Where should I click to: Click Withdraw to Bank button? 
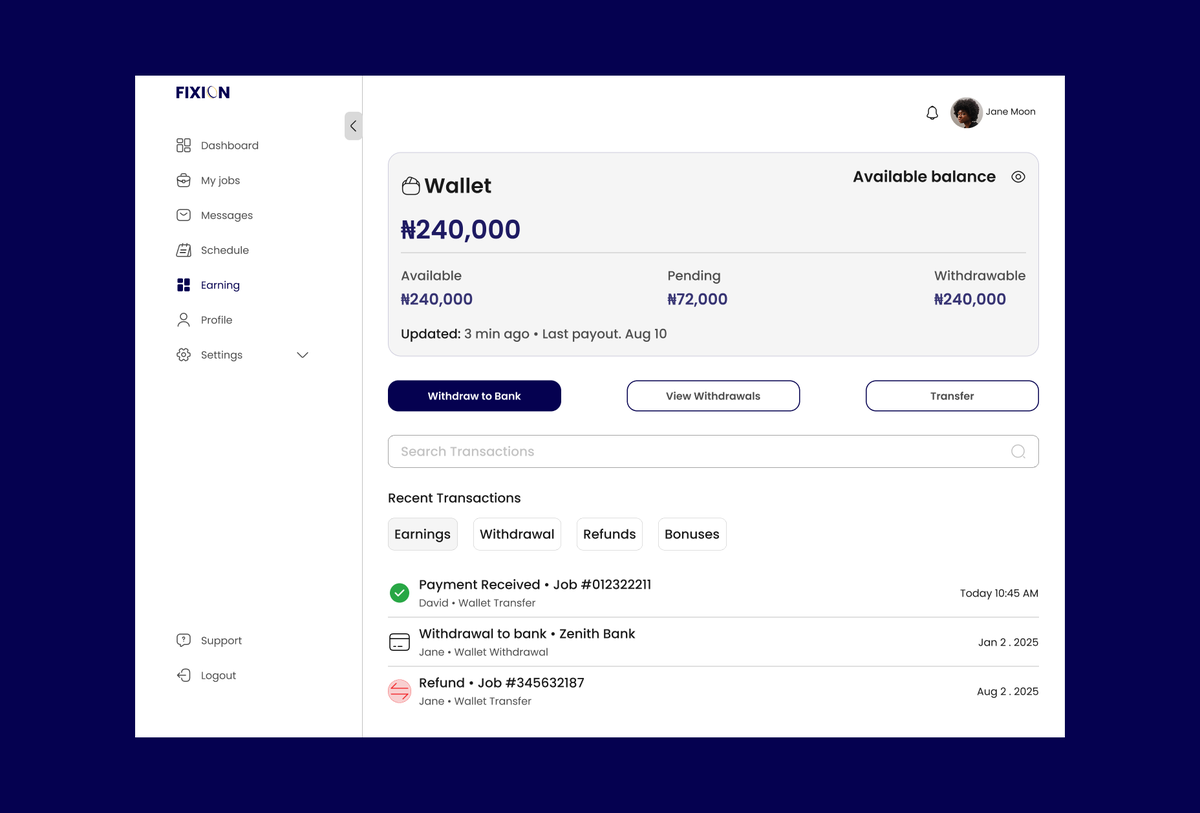point(474,396)
